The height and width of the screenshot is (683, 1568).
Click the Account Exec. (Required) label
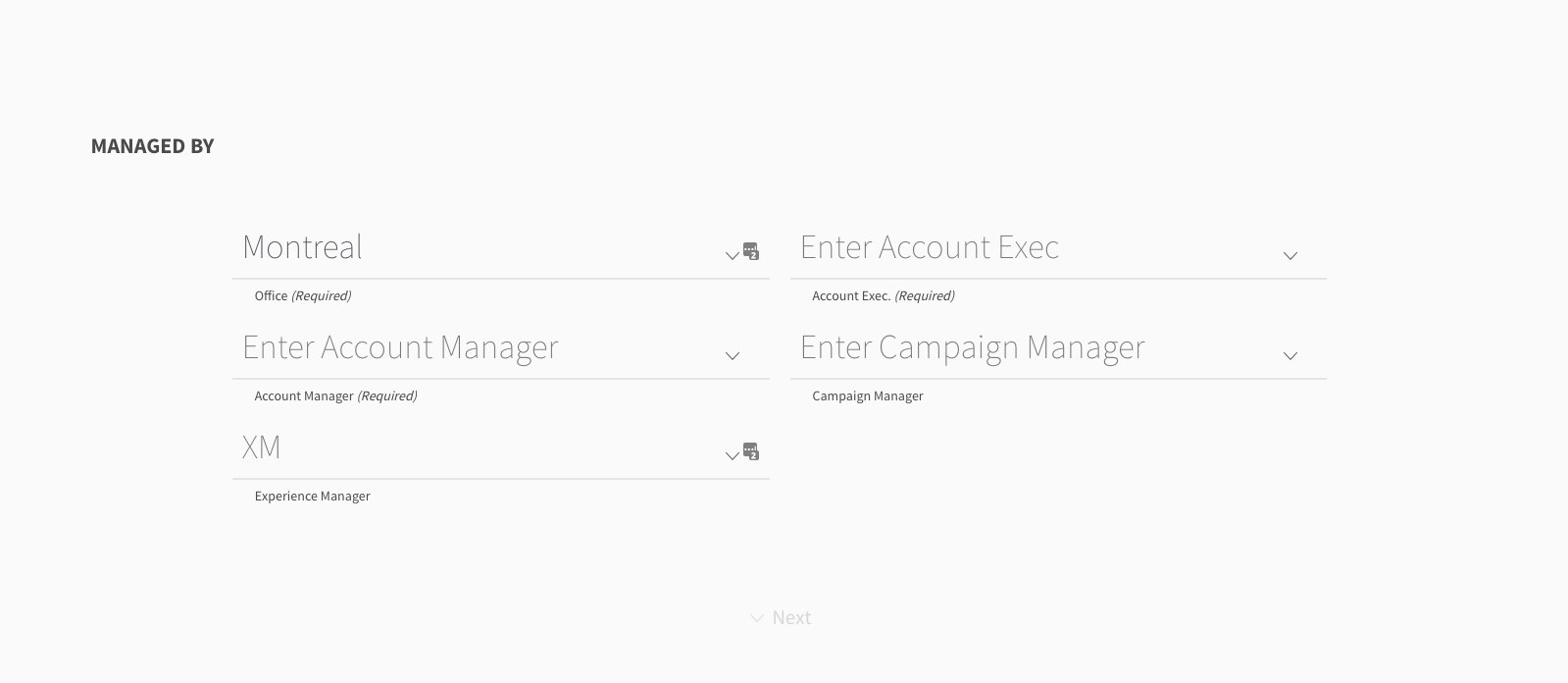point(883,295)
